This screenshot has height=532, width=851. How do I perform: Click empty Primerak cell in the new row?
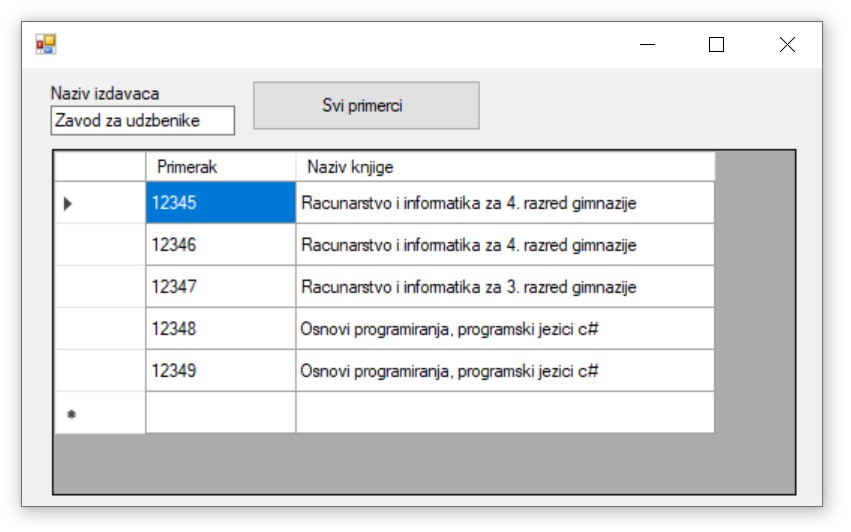coord(220,413)
